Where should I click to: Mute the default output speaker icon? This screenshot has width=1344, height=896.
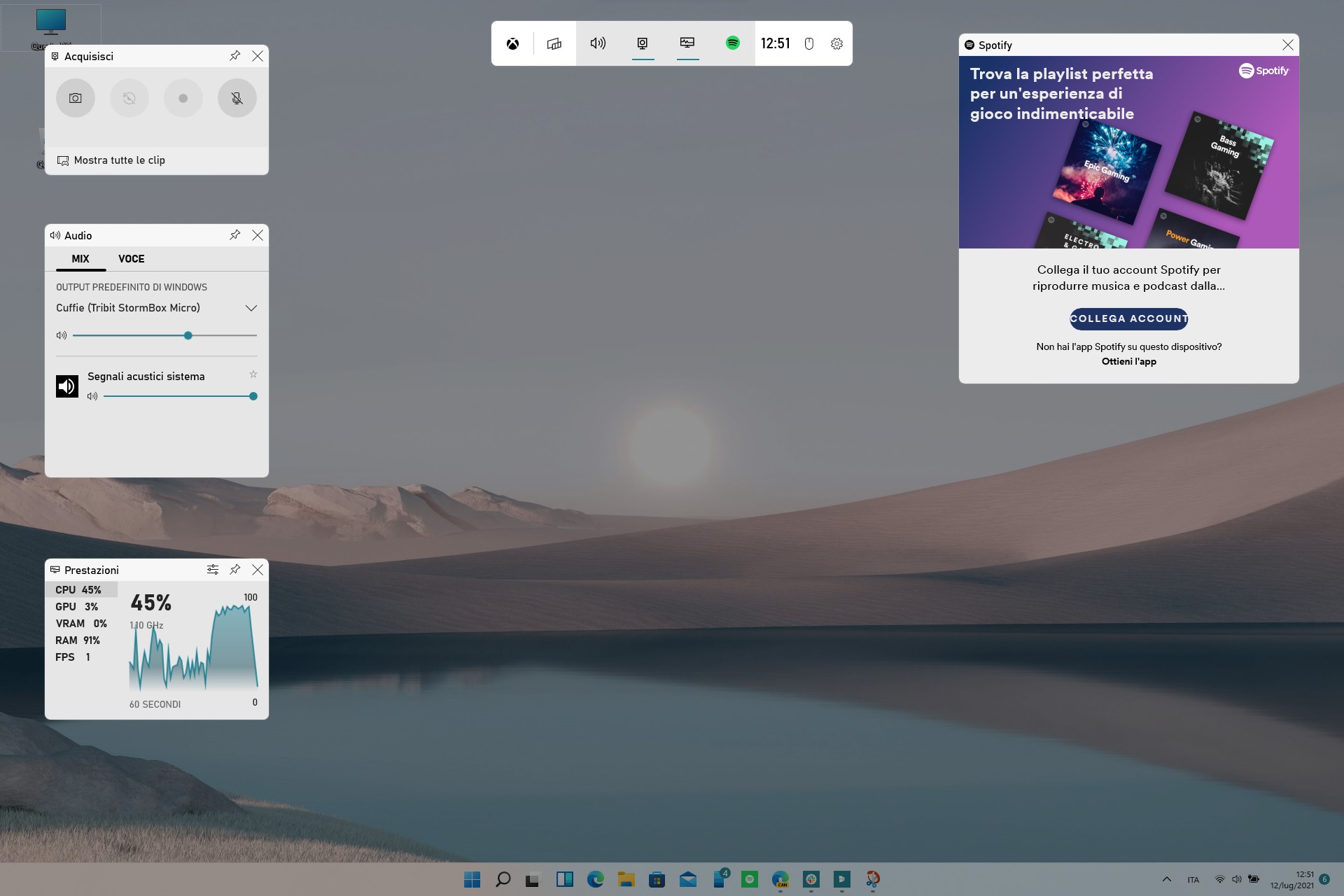[62, 335]
